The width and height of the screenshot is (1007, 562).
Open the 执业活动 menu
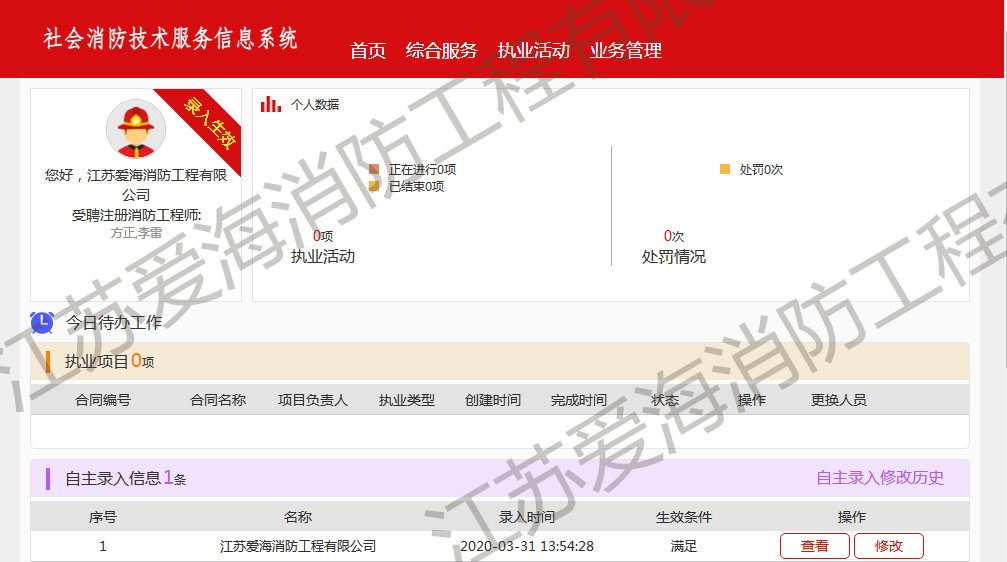534,51
